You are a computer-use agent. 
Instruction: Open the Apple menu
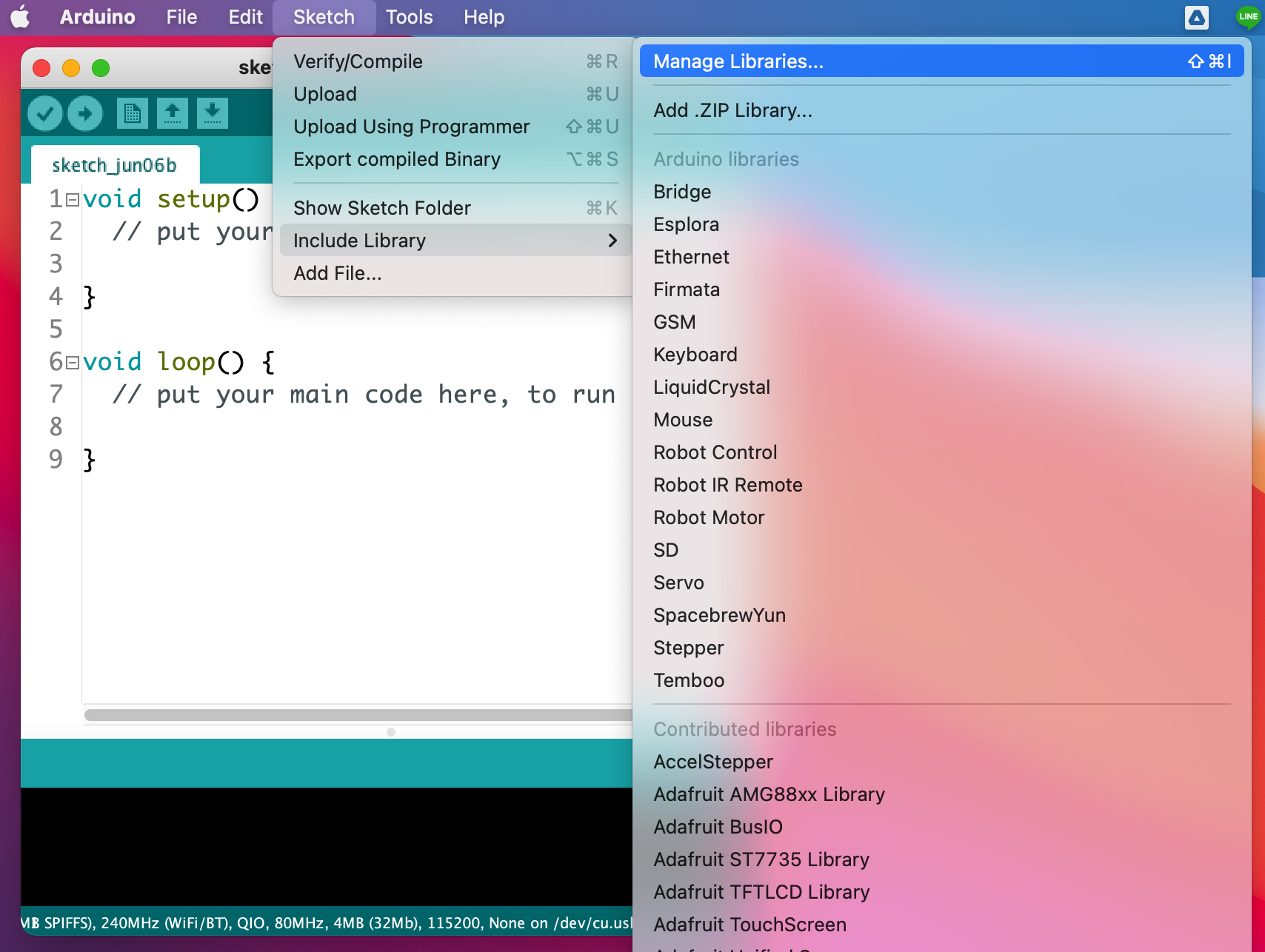[x=21, y=16]
